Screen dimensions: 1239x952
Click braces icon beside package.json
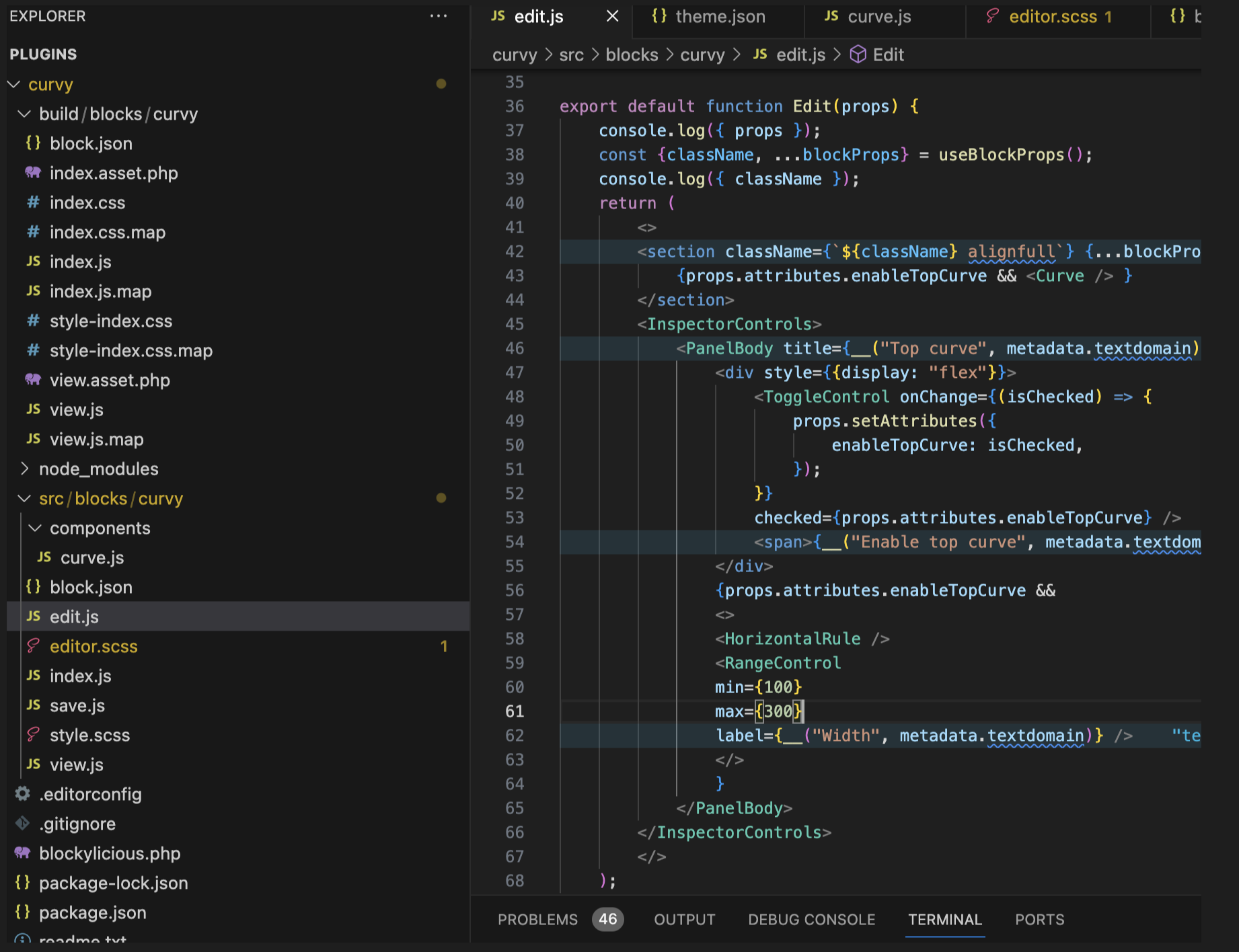(x=22, y=912)
